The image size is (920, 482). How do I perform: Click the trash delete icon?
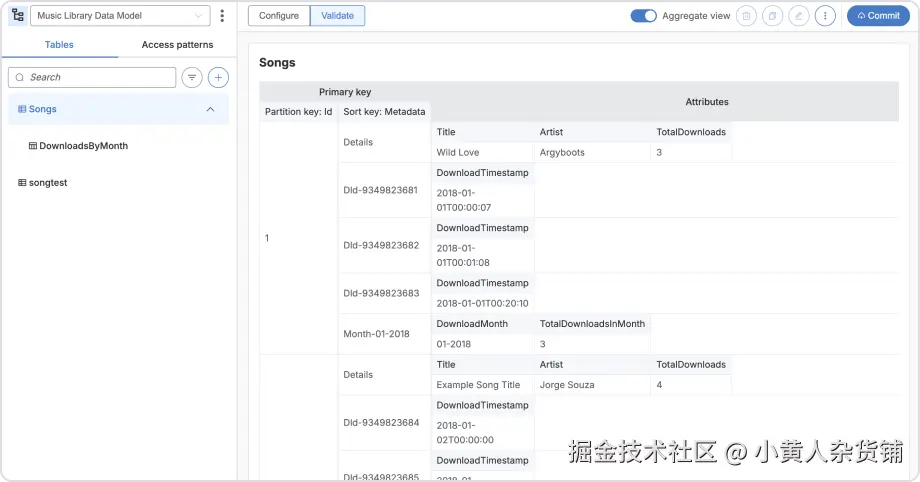pyautogui.click(x=746, y=16)
